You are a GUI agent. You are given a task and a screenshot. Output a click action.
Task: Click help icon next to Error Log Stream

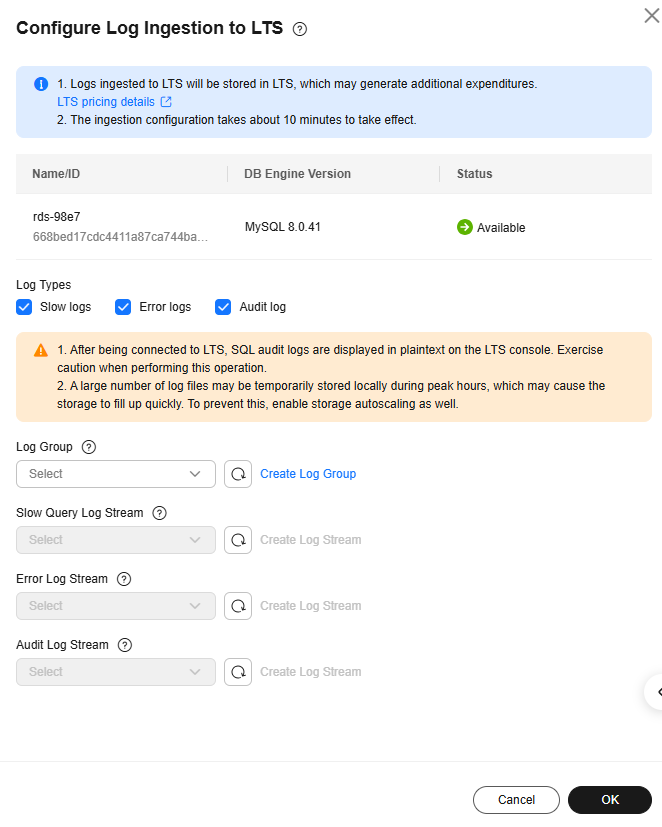click(x=125, y=579)
